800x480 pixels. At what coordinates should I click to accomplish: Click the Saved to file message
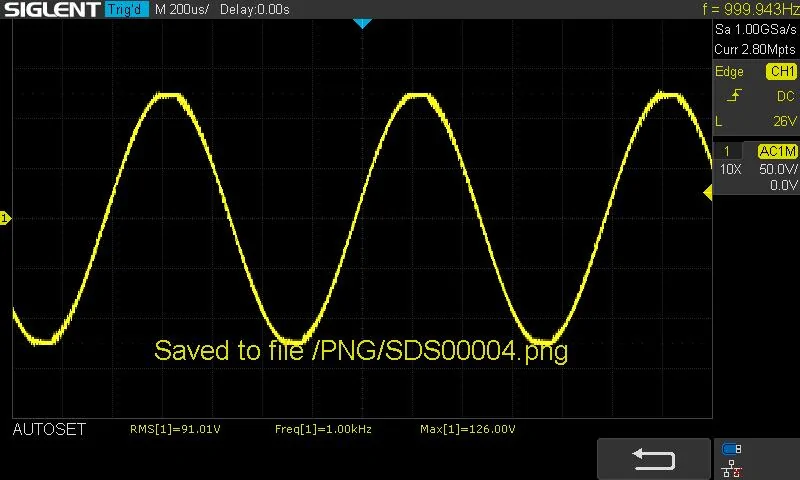tap(361, 351)
